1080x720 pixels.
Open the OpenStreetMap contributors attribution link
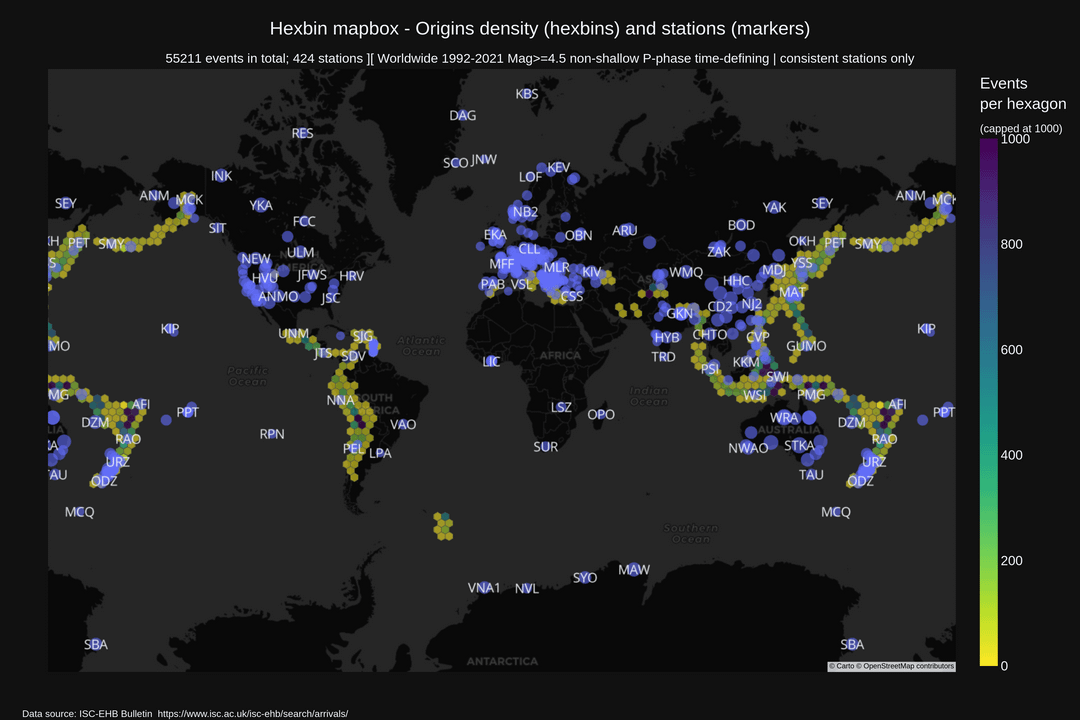click(908, 666)
